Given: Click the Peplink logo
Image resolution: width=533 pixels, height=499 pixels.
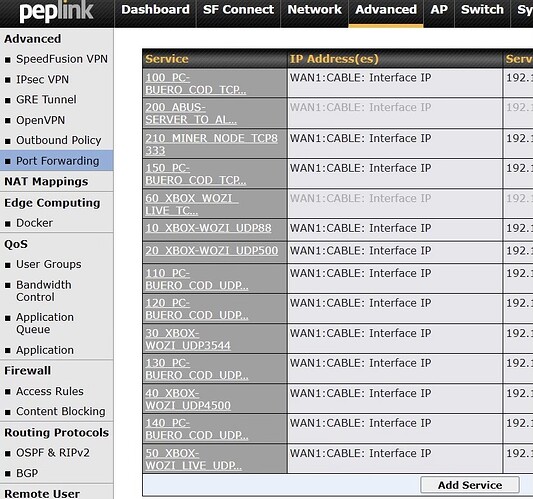Looking at the screenshot, I should pyautogui.click(x=56, y=12).
